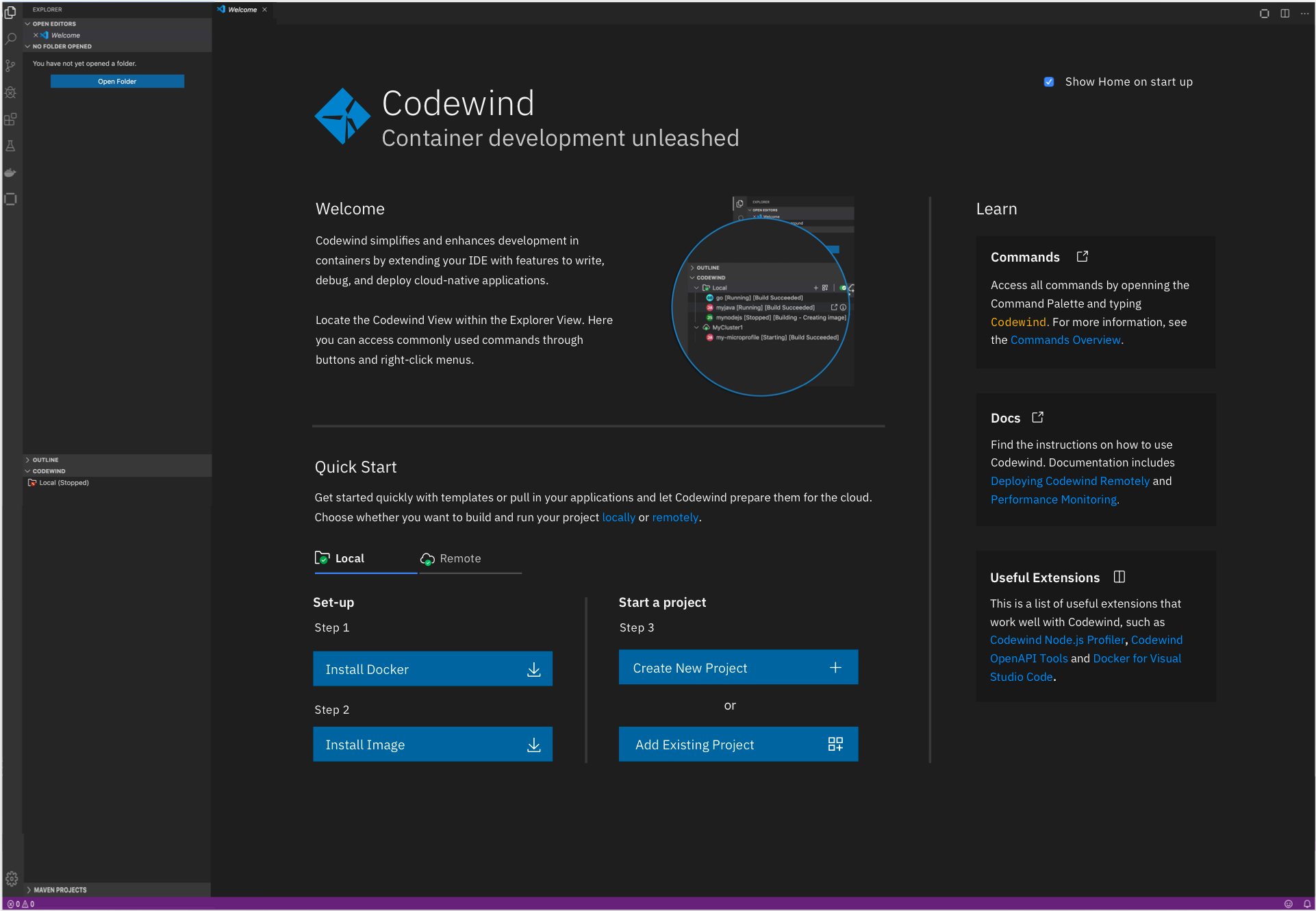Open Docs via its external link icon
Image resolution: width=1316 pixels, height=911 pixels.
(x=1037, y=416)
